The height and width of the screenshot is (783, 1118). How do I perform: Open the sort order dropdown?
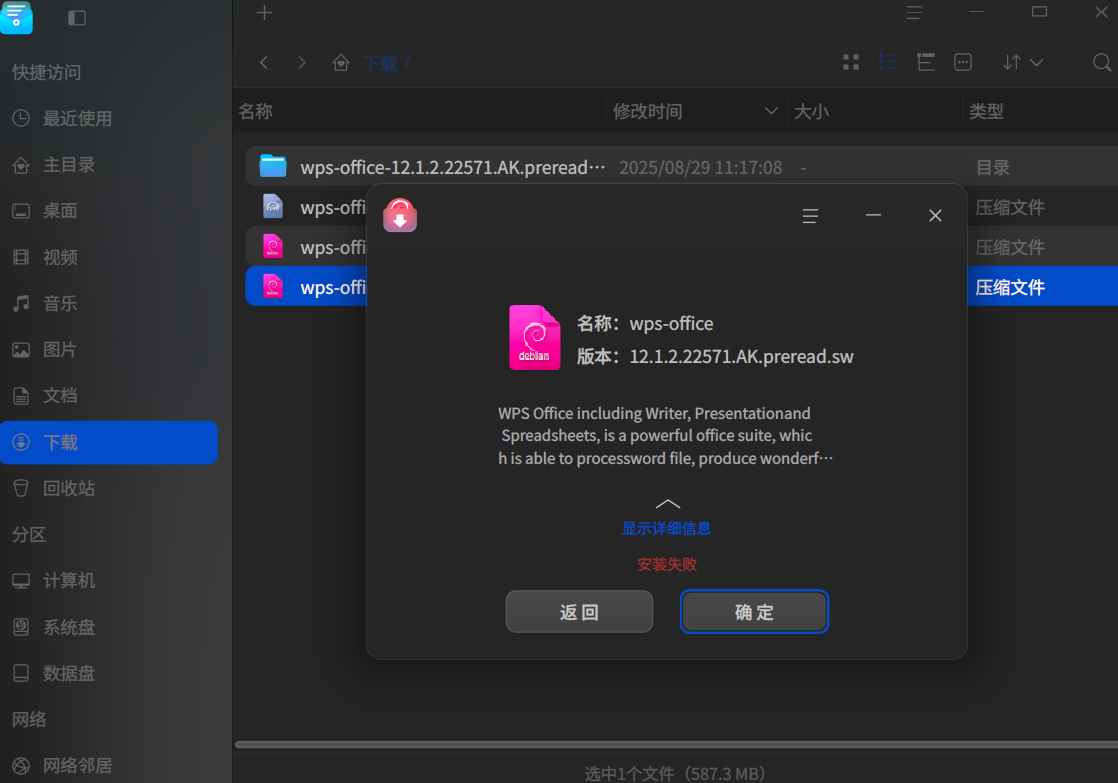(1022, 63)
